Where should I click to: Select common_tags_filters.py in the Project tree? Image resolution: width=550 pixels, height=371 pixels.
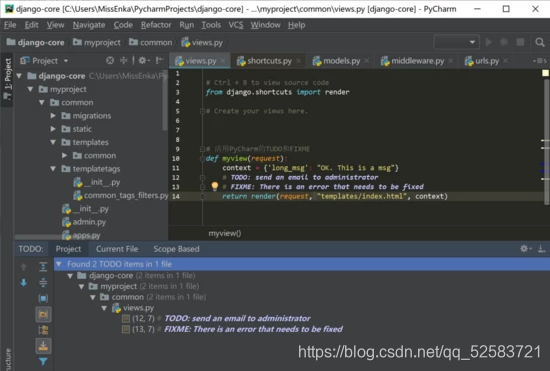121,195
